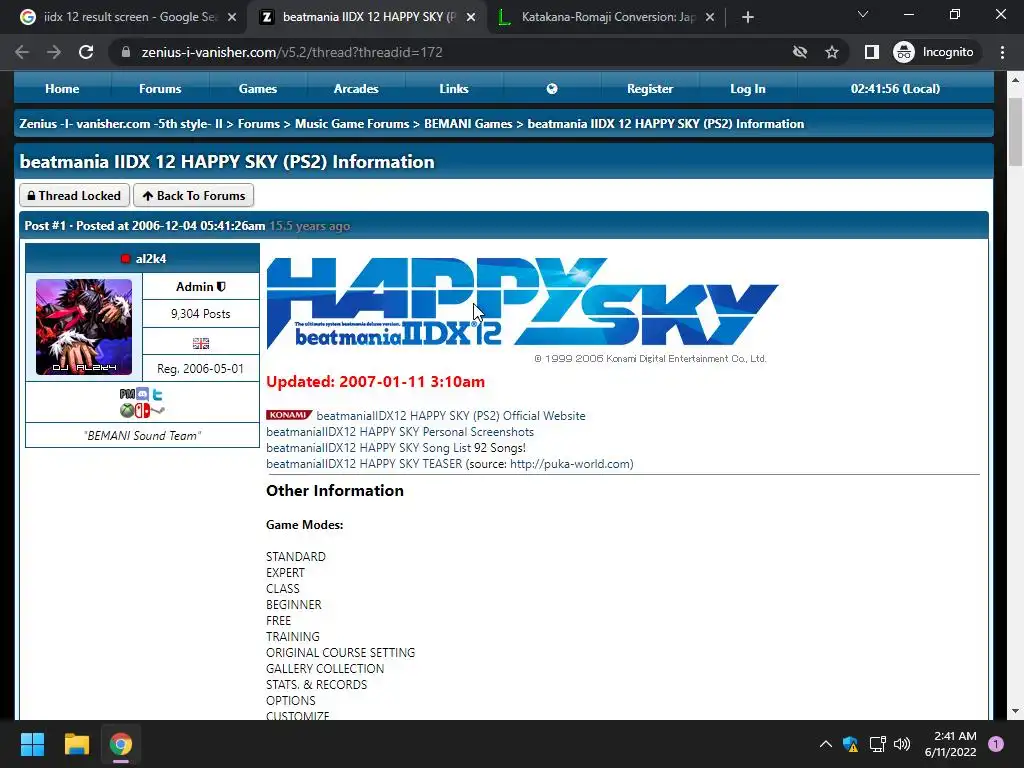Screen dimensions: 1024x768
Task: Close the iidx 12 result screen tab
Action: coord(232,18)
